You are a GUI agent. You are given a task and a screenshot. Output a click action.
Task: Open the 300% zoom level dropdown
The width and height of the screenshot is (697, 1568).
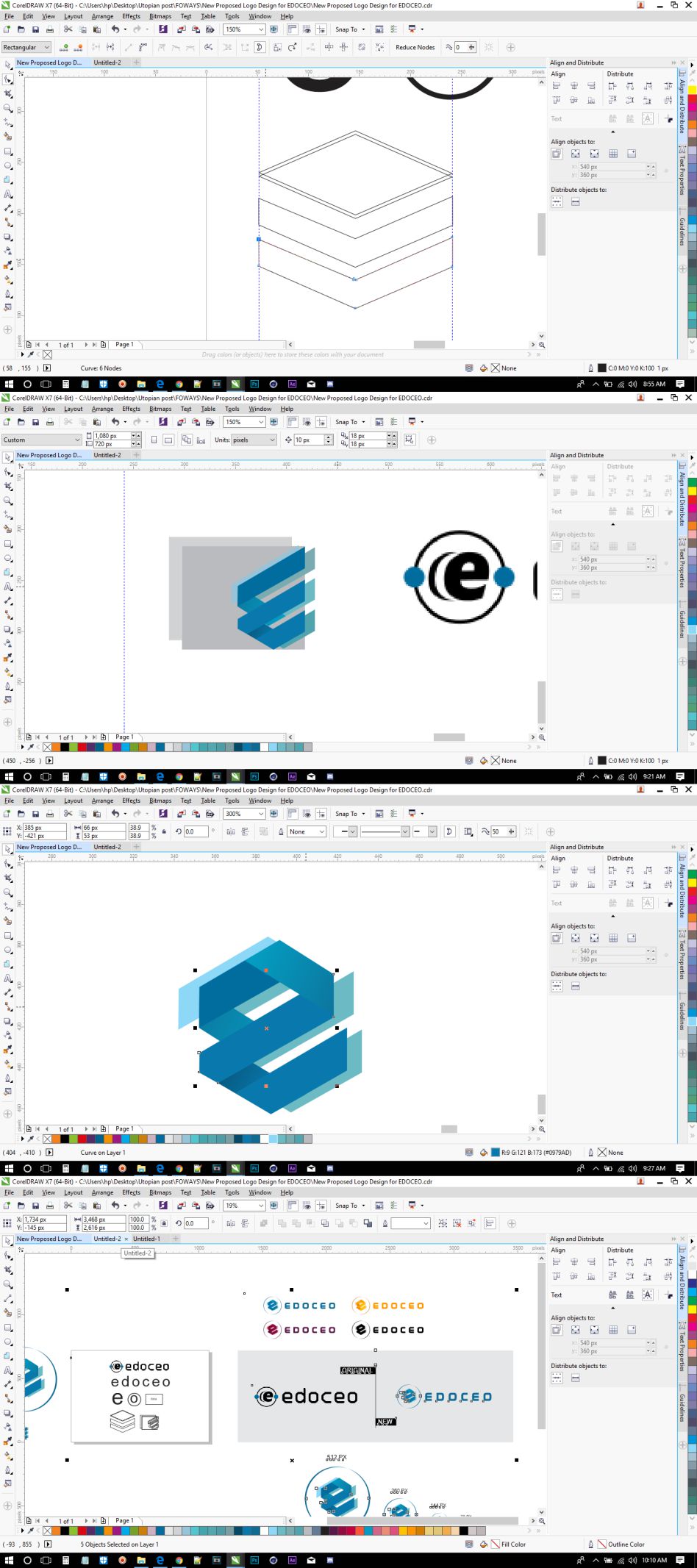point(261,814)
